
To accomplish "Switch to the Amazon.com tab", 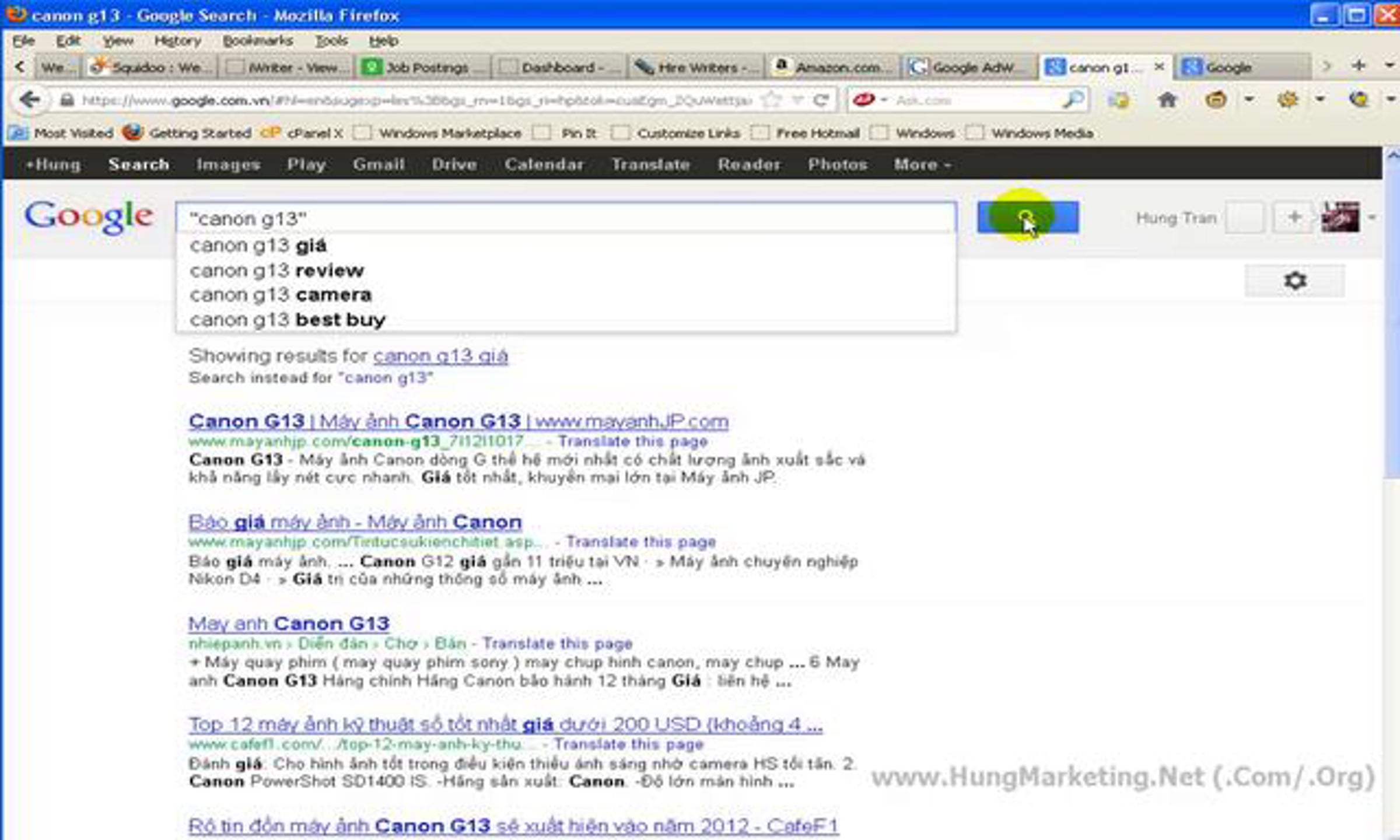I will point(832,67).
